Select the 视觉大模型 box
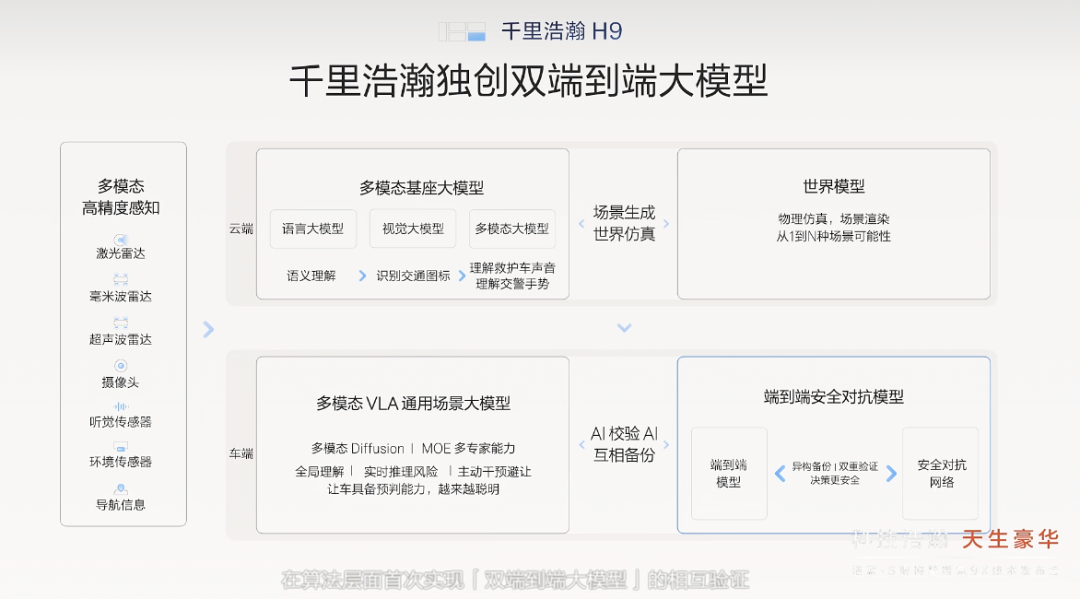 click(413, 229)
